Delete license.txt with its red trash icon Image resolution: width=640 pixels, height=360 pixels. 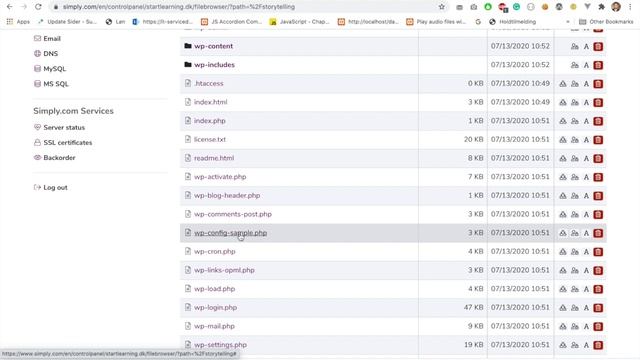point(598,140)
